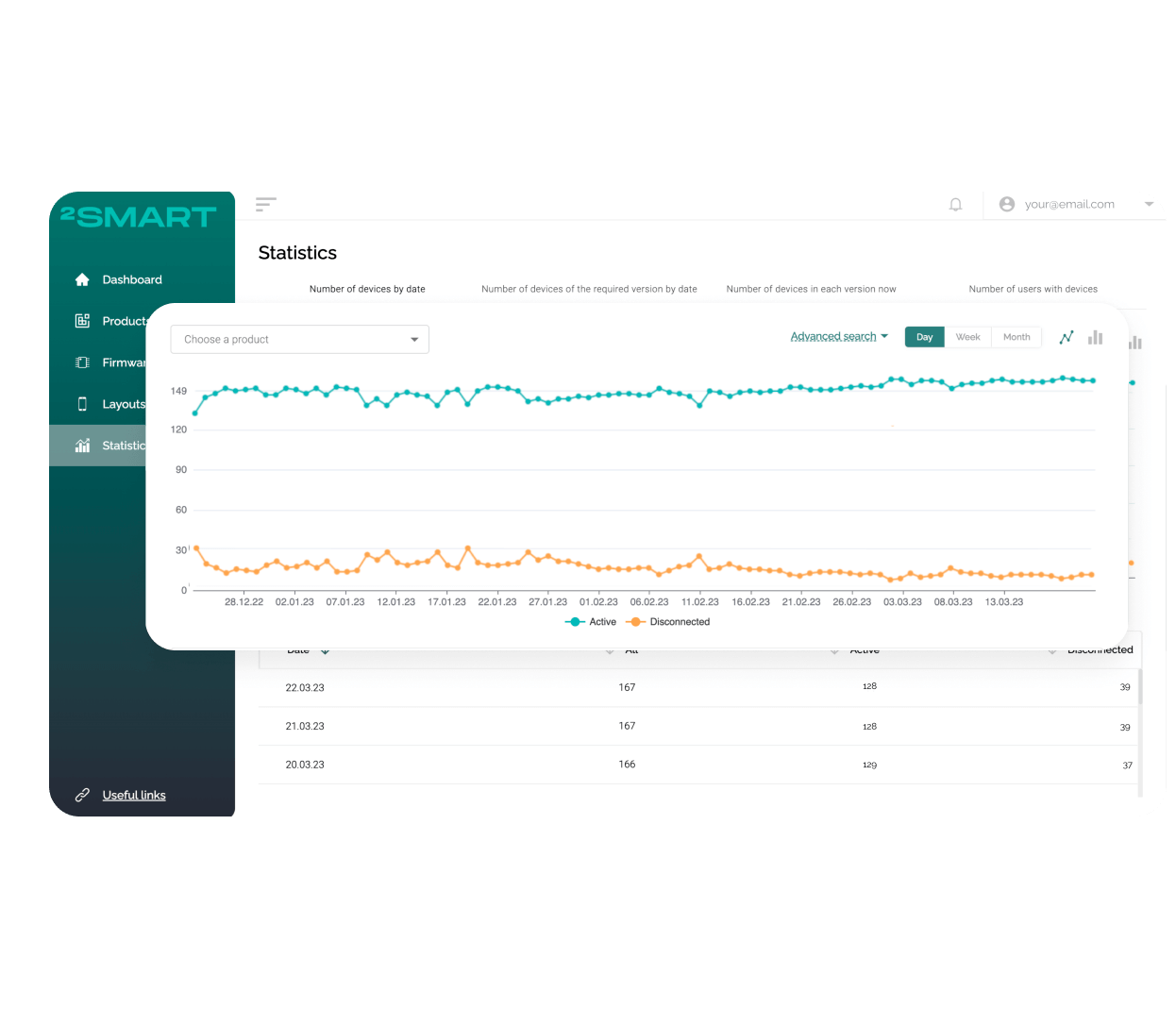The width and height of the screenshot is (1176, 1010).
Task: Switch chart to line view icon
Action: (1067, 337)
